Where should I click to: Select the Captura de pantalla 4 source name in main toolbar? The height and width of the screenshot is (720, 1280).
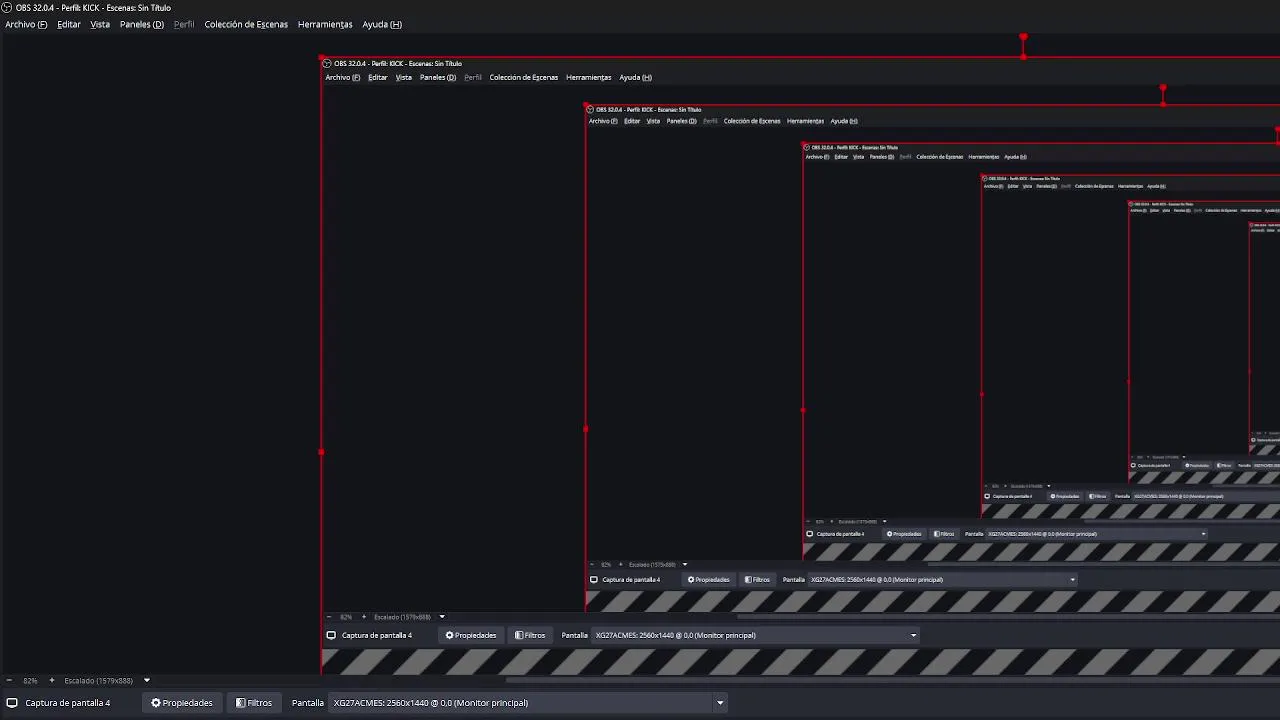pos(68,703)
